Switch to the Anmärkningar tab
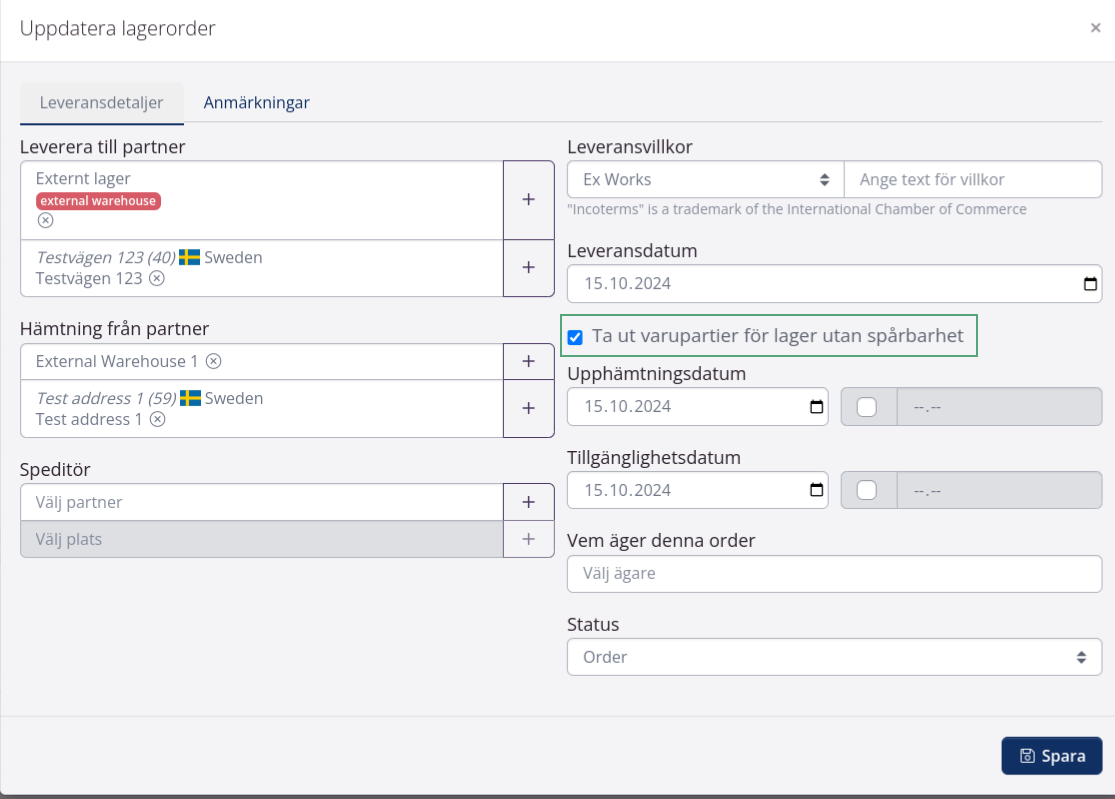 tap(256, 102)
